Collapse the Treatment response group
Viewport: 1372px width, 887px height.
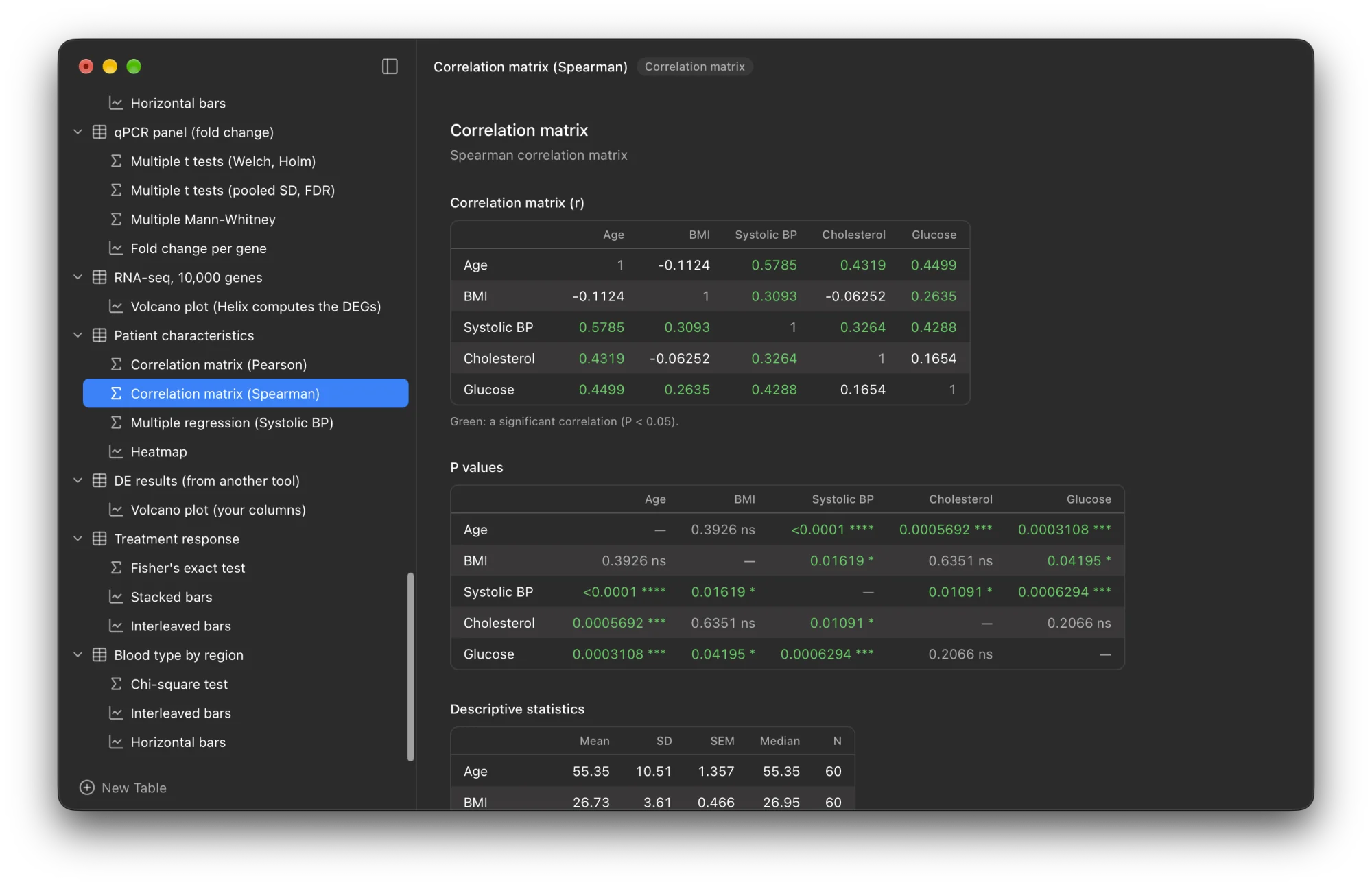[78, 539]
